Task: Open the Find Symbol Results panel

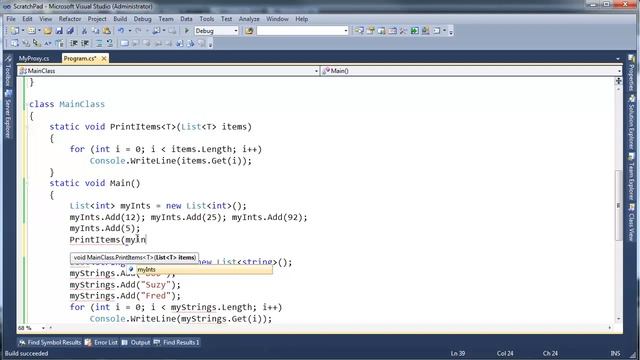Action: [50, 342]
